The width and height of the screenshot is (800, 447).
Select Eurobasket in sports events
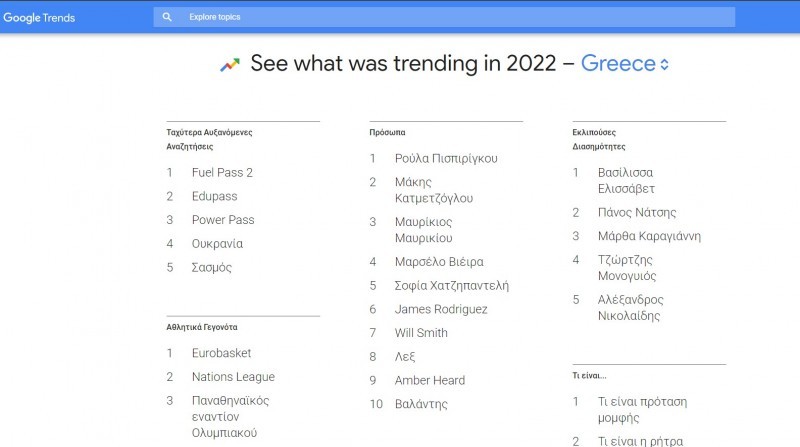click(x=221, y=353)
